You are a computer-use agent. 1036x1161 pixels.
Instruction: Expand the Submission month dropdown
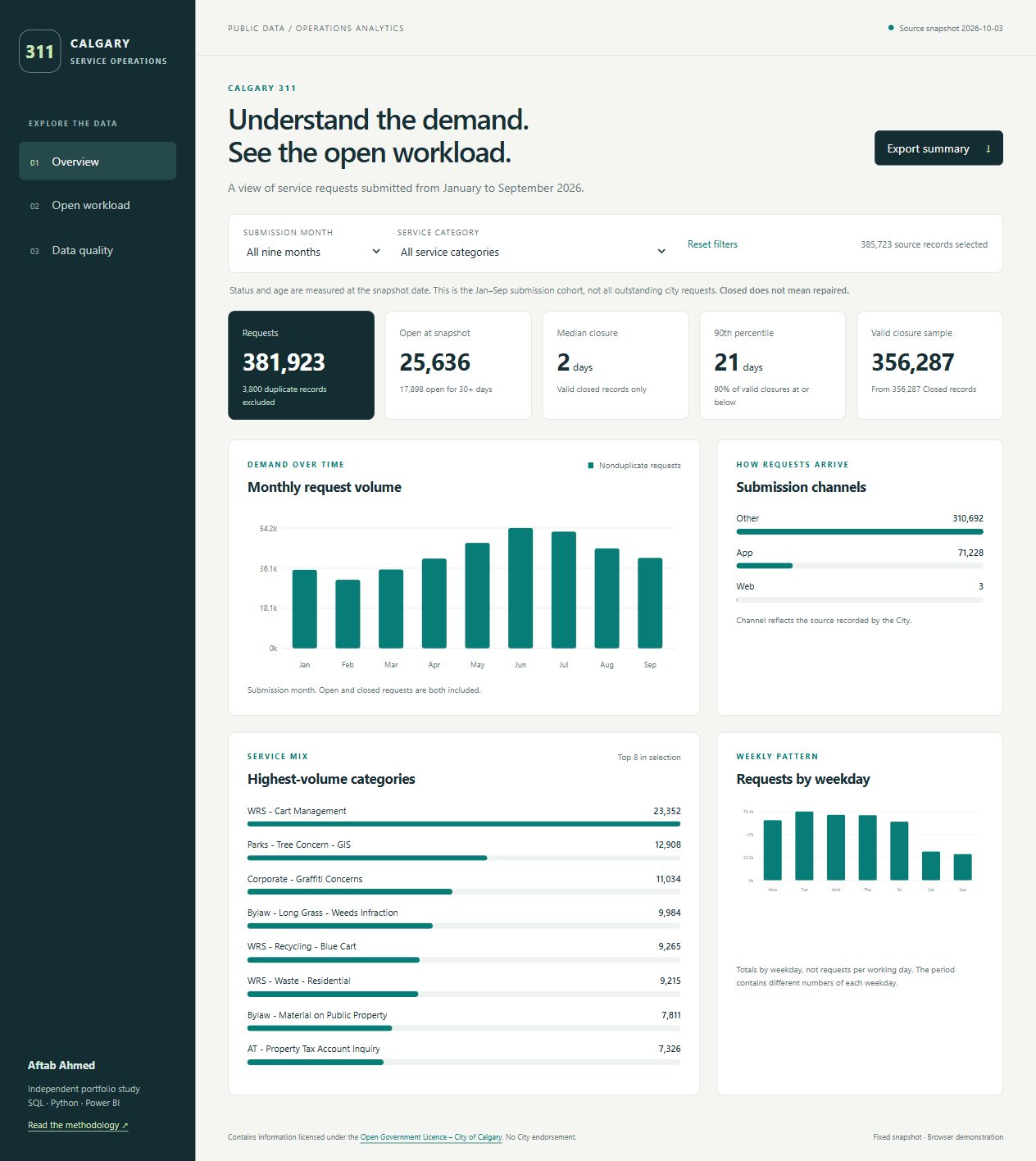(313, 252)
